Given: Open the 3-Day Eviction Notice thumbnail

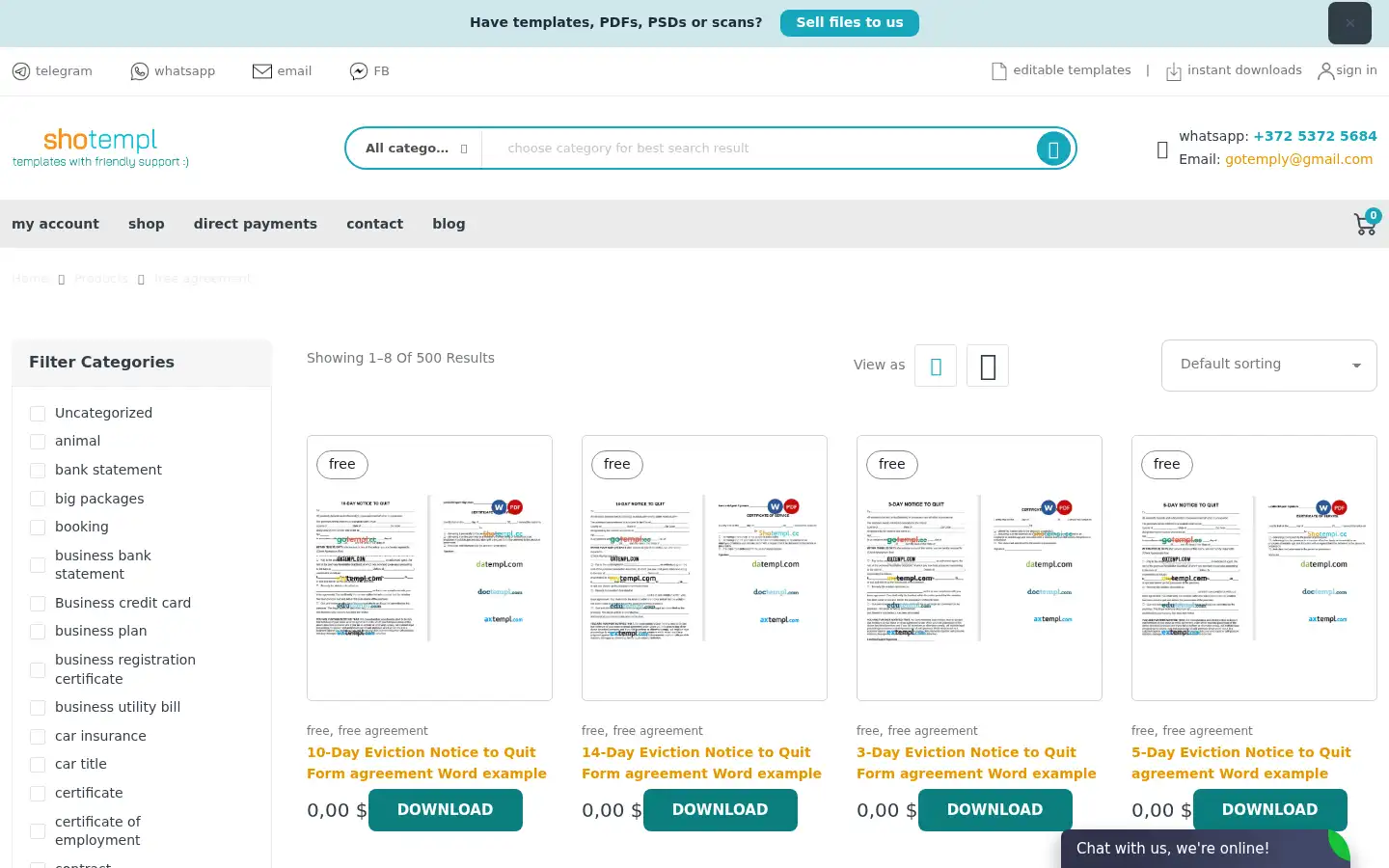Looking at the screenshot, I should 979,568.
